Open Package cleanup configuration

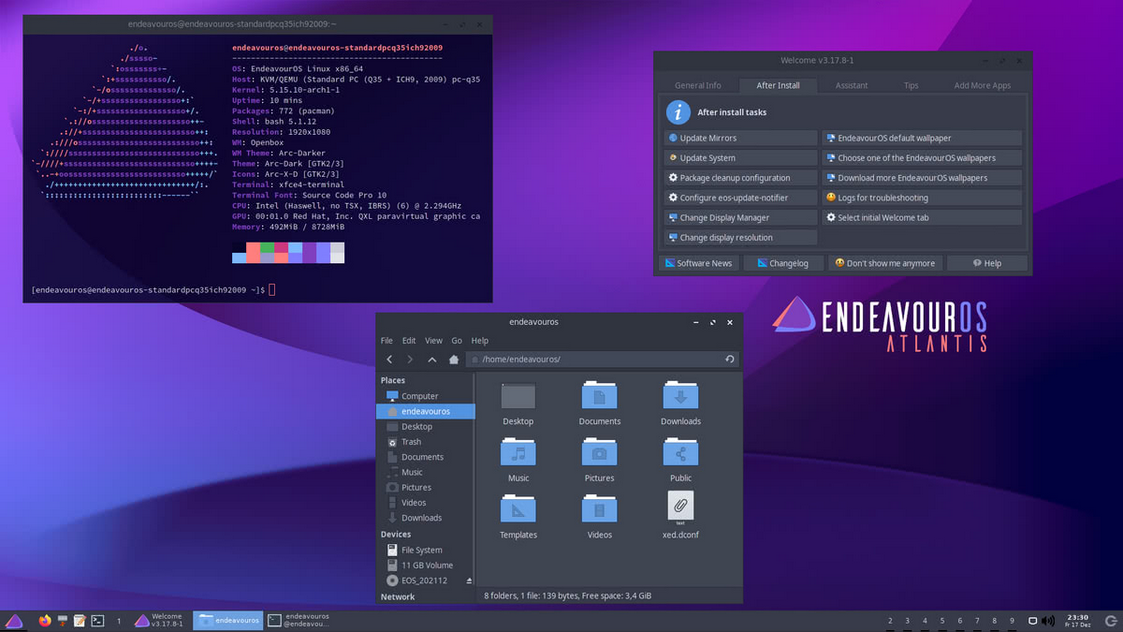tap(741, 178)
